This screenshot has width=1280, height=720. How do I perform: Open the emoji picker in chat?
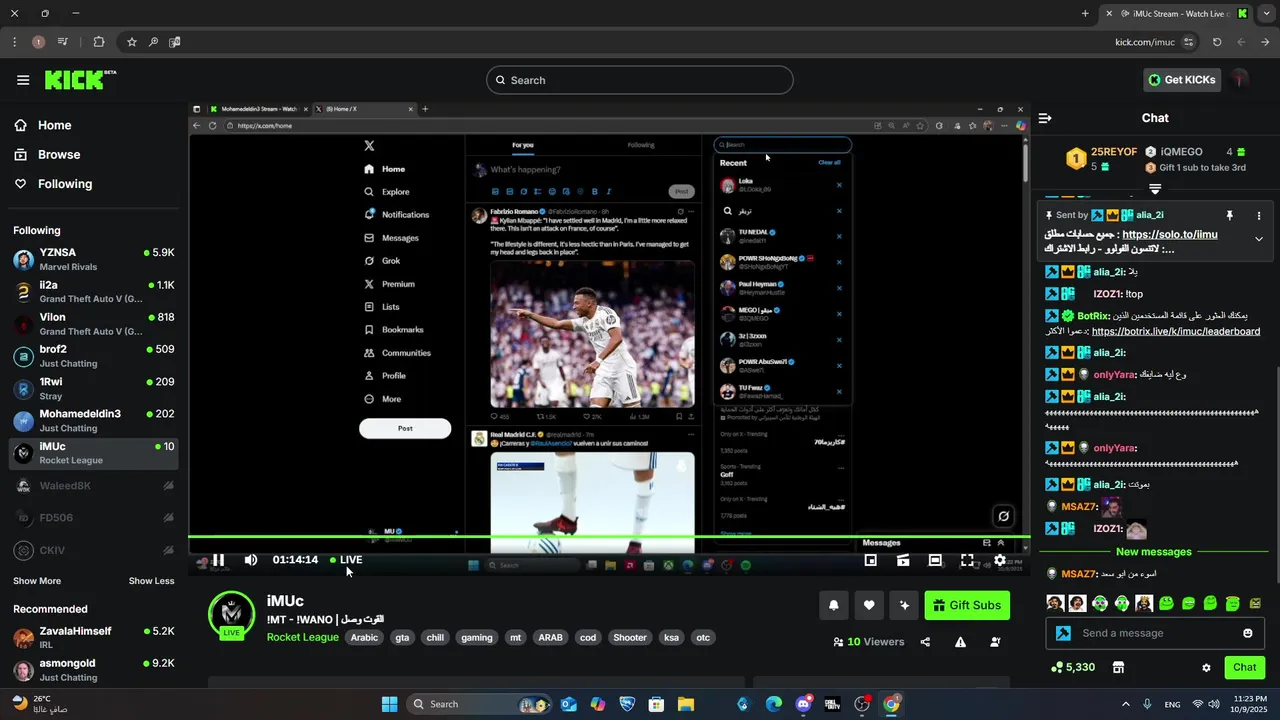1247,633
